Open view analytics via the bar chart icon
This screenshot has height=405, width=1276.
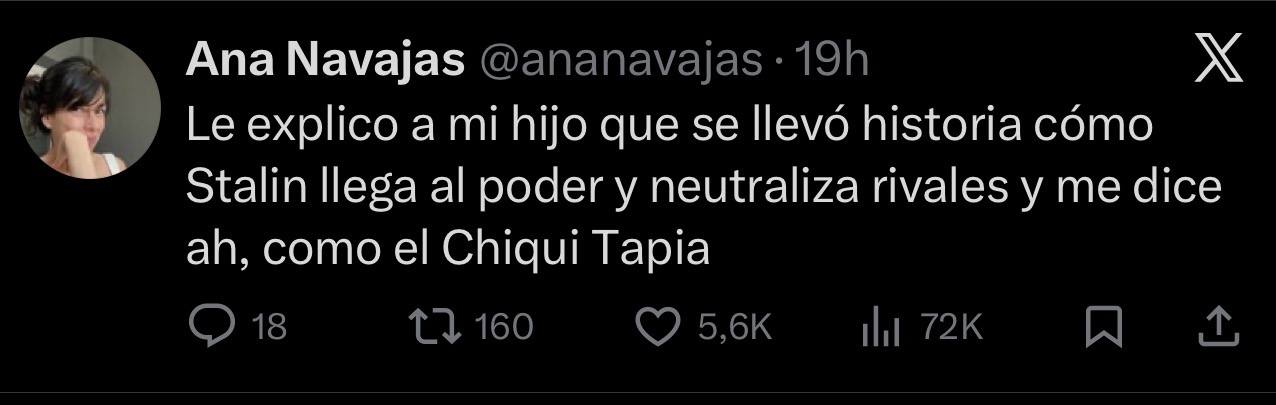pyautogui.click(x=882, y=328)
